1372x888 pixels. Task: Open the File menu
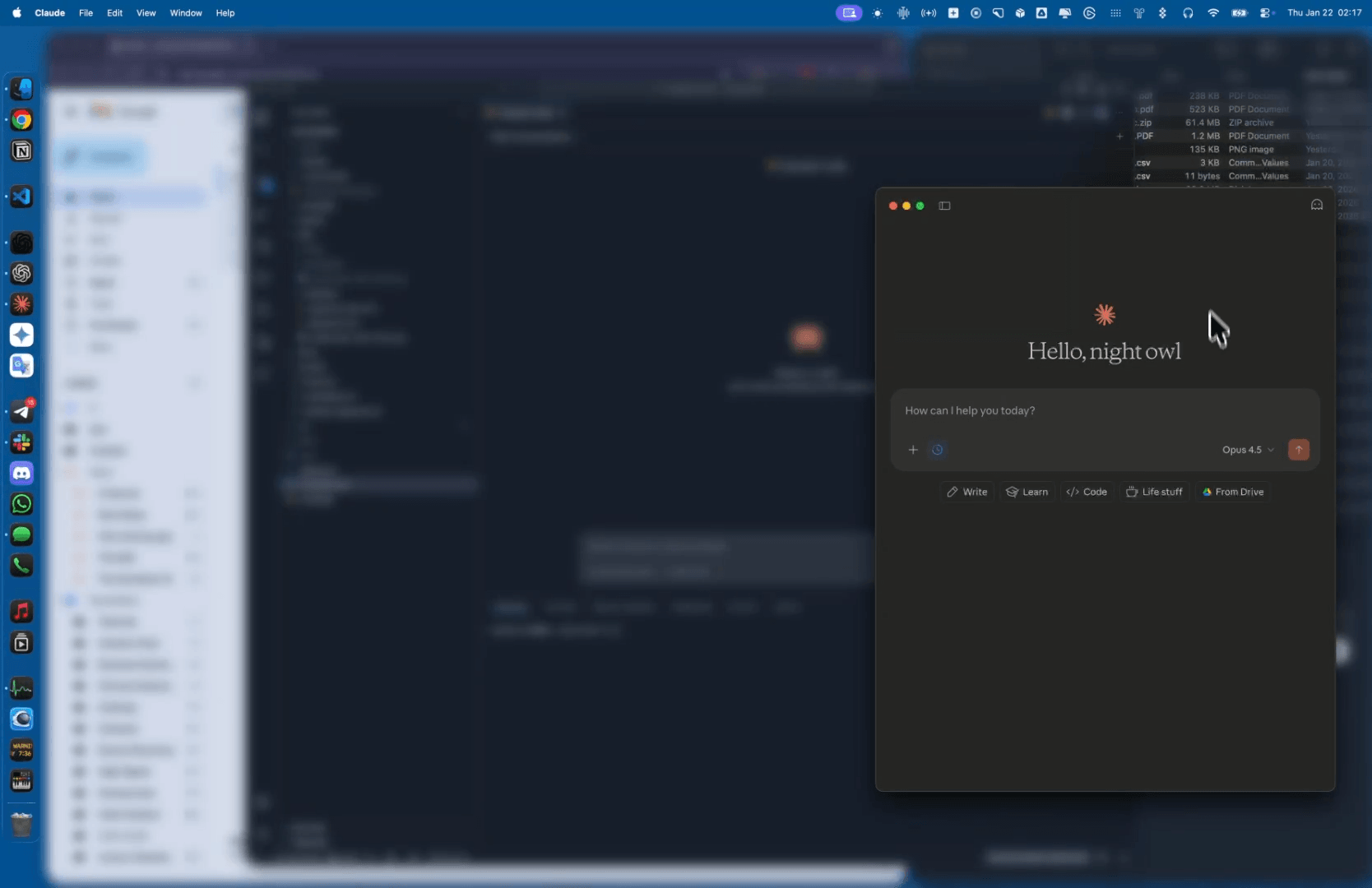click(86, 13)
